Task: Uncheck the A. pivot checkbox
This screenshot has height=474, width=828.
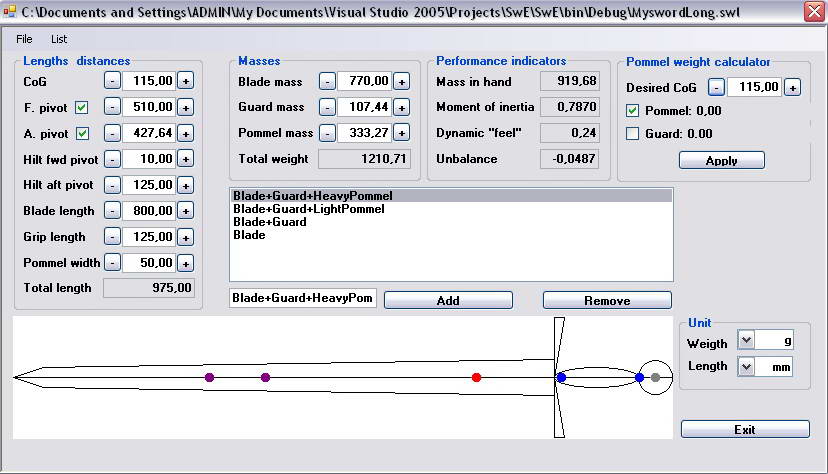Action: click(82, 133)
